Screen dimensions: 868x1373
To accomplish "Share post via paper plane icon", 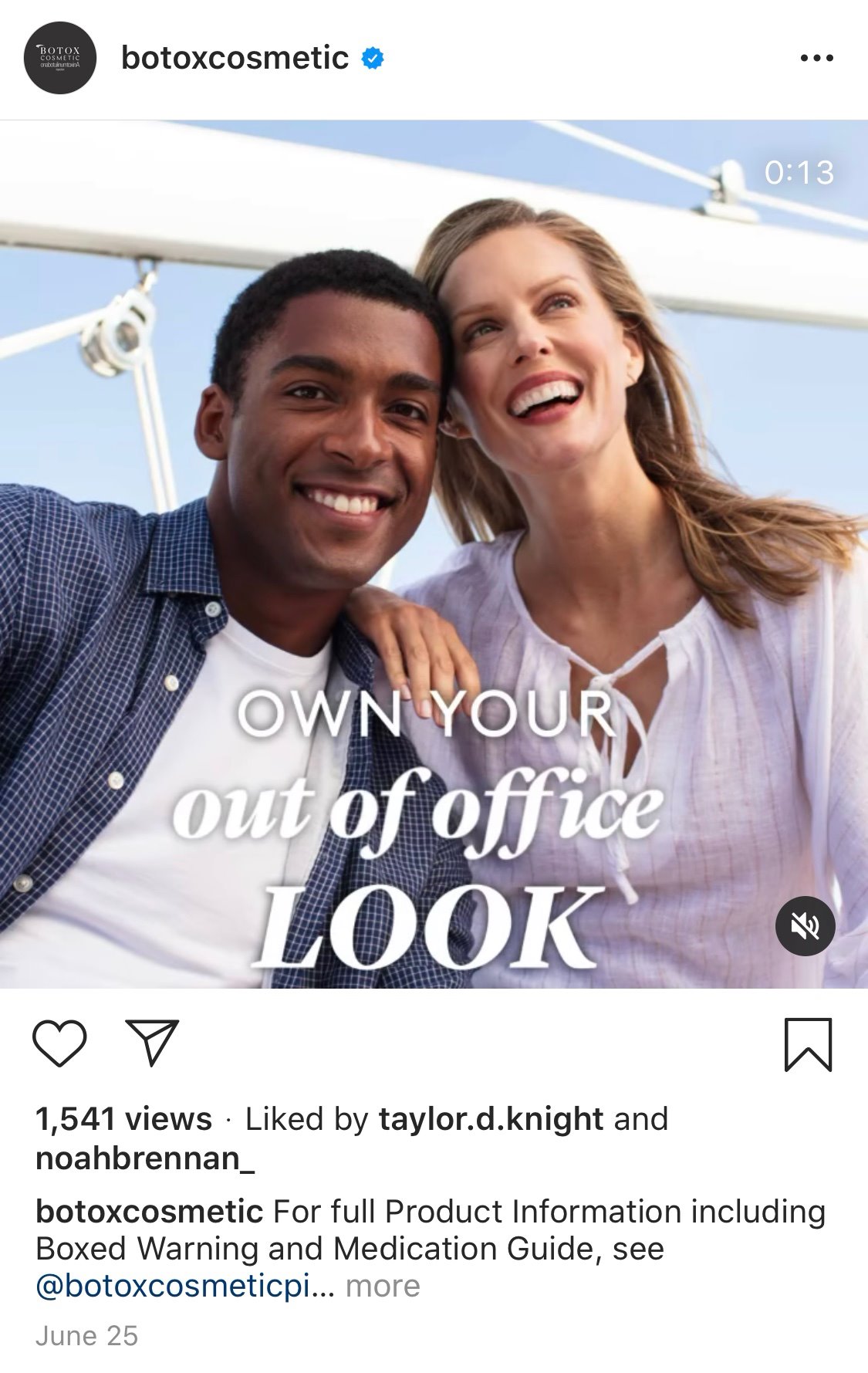I will [152, 1043].
